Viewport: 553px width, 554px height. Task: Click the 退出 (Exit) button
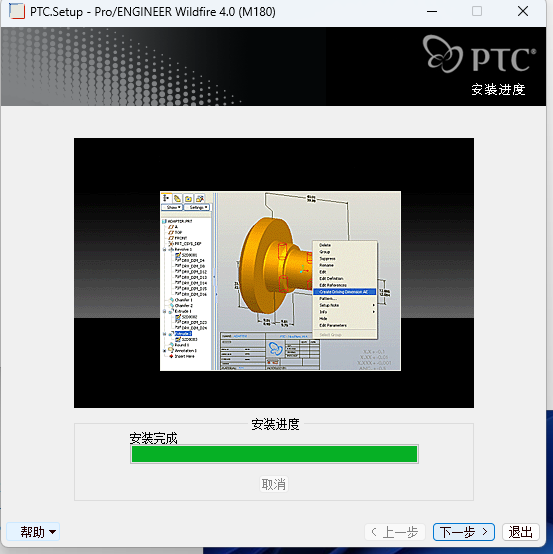520,532
